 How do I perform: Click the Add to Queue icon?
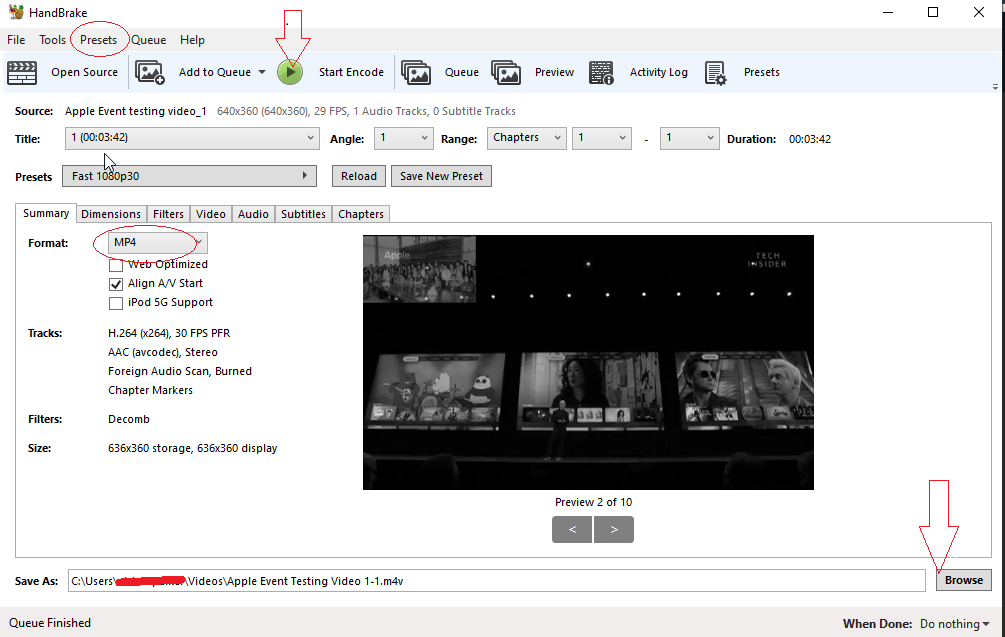[150, 71]
